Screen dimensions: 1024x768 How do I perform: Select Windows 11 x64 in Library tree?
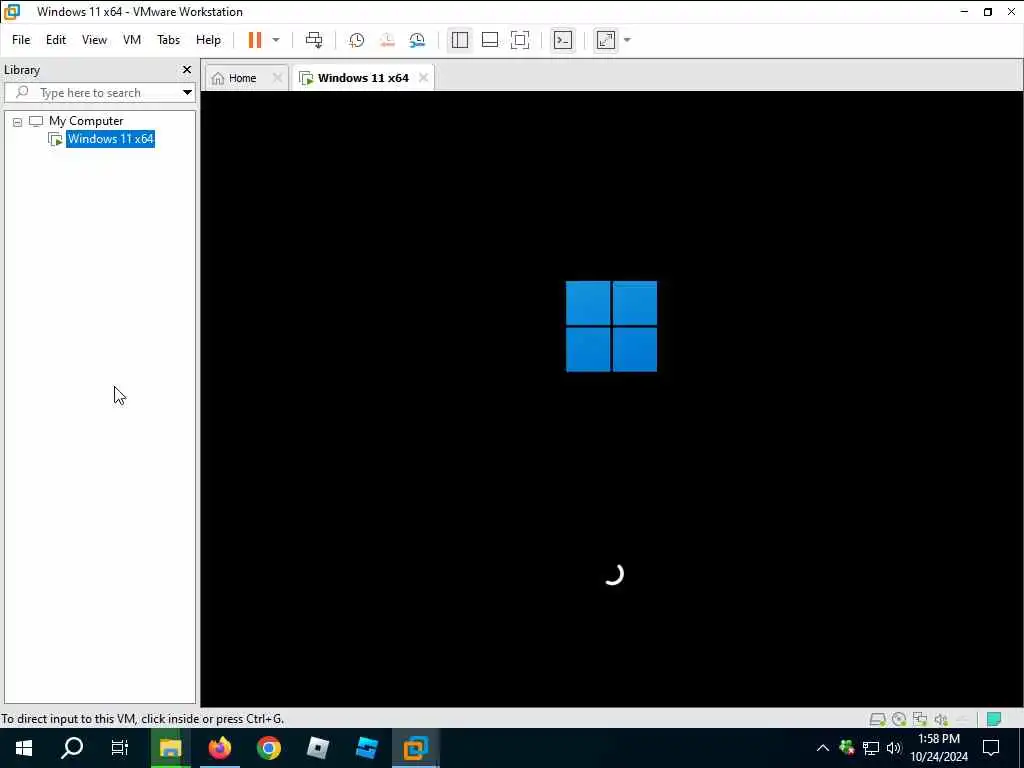[110, 139]
